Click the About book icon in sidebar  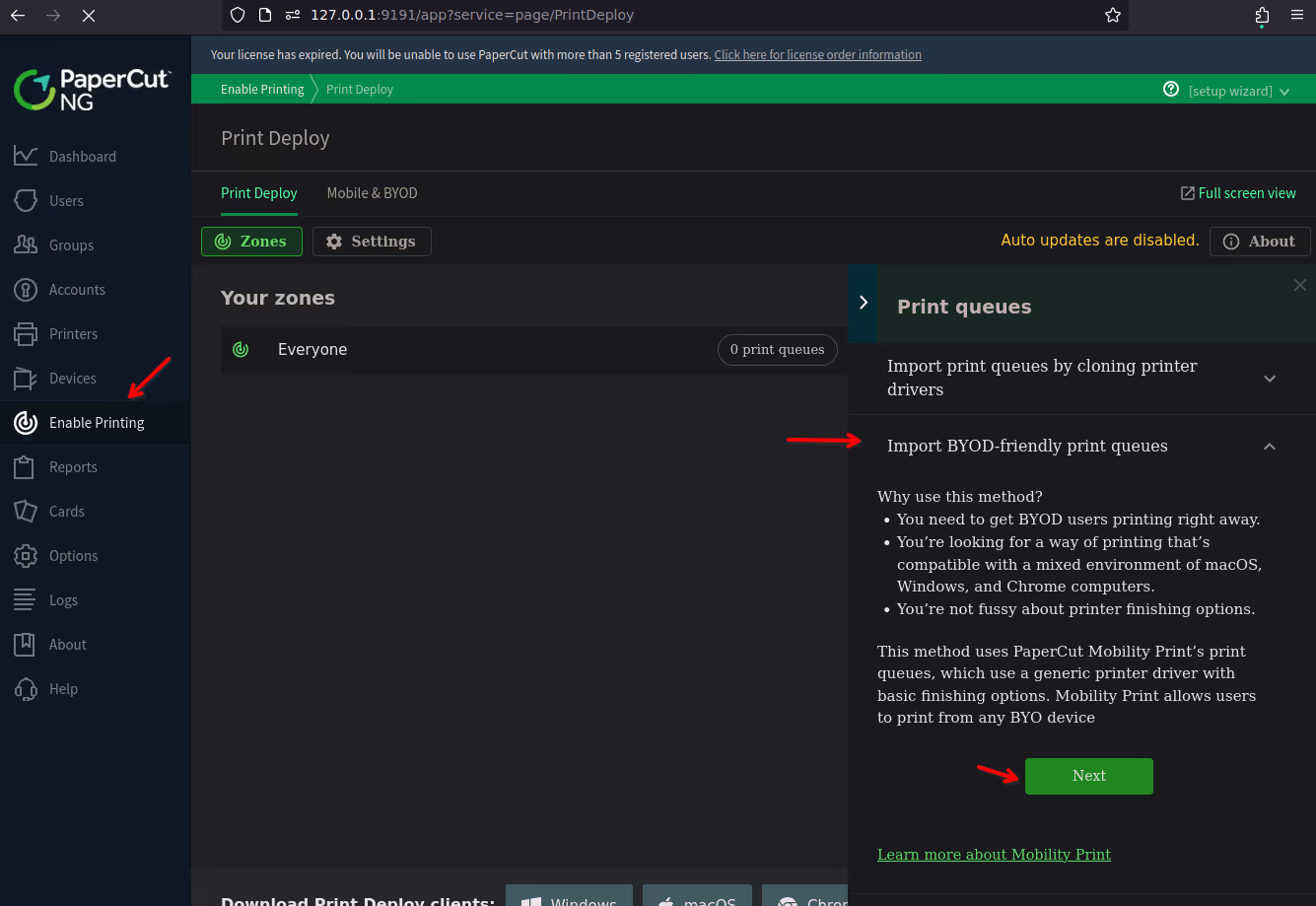coord(26,644)
